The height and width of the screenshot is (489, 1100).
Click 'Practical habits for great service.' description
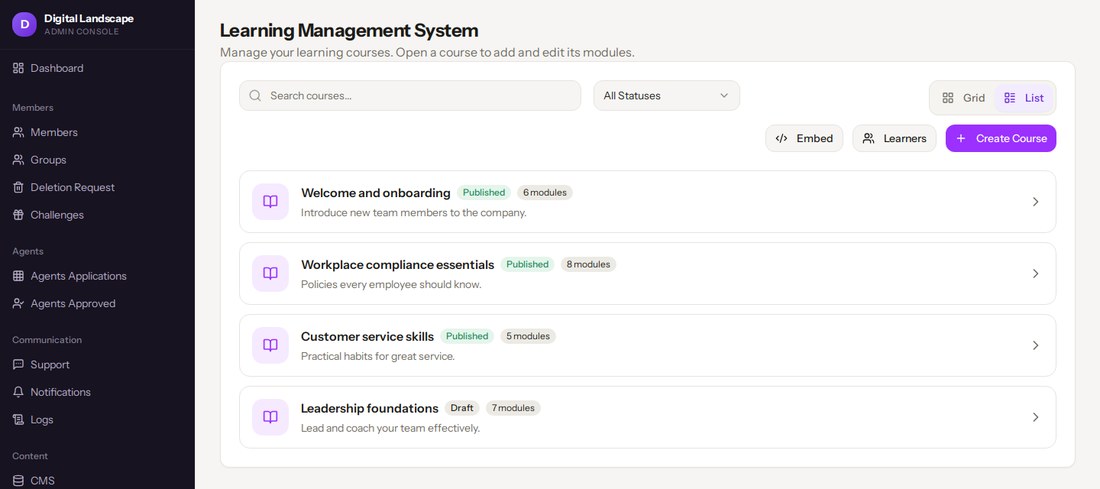378,356
